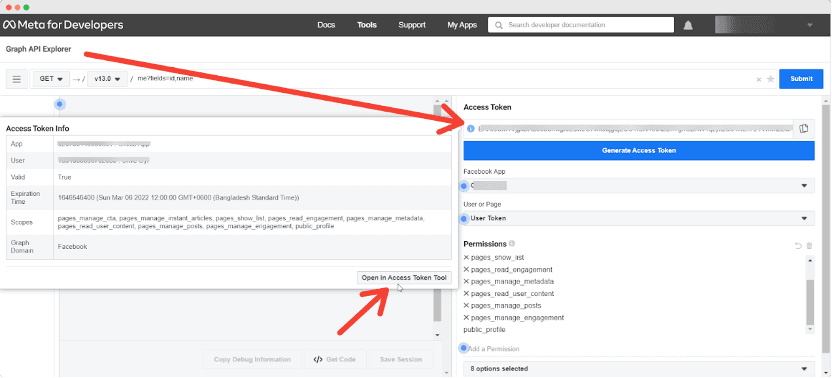Clear the query with the X icon
This screenshot has height=378, width=832.
[759, 79]
